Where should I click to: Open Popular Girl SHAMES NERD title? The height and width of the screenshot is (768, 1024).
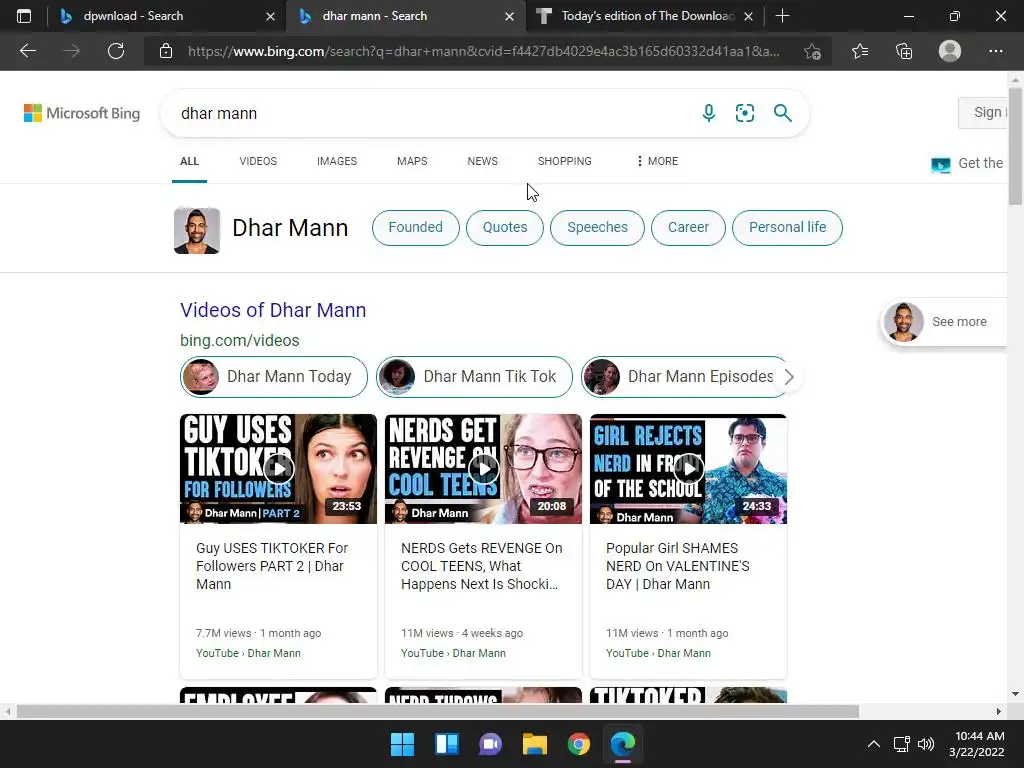coord(678,566)
